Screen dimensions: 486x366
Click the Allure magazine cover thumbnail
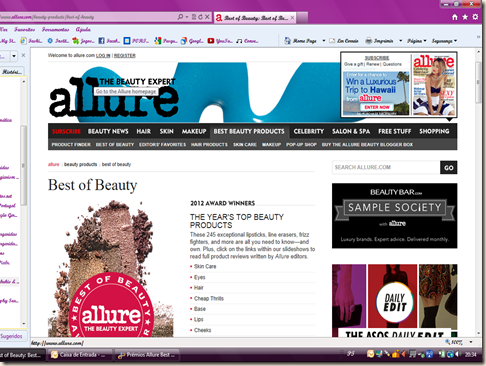[434, 85]
